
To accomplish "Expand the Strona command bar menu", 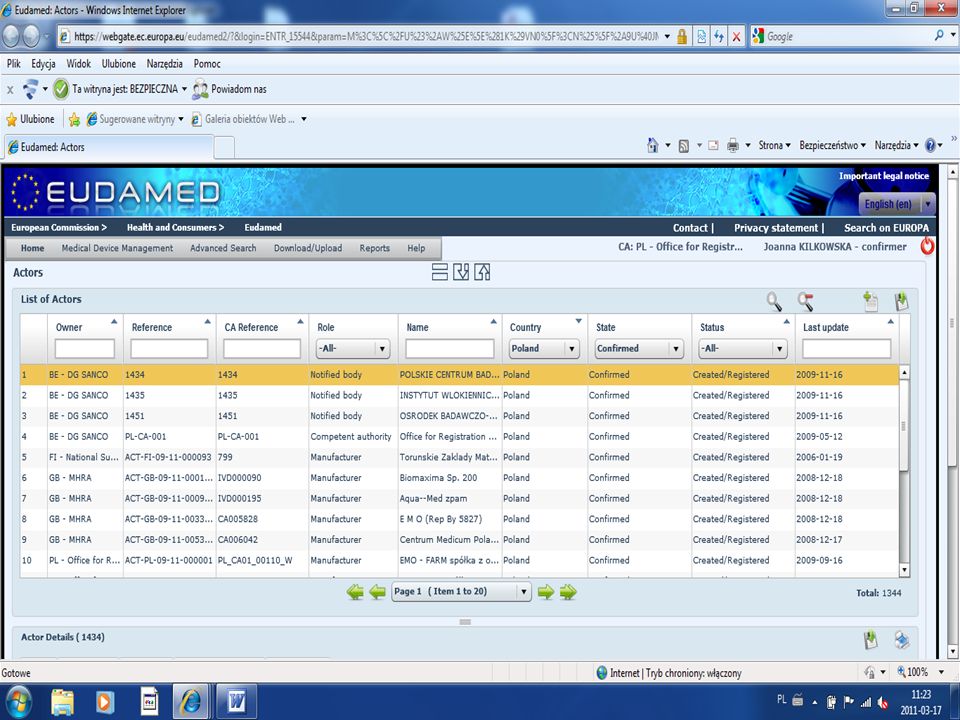I will (x=774, y=145).
